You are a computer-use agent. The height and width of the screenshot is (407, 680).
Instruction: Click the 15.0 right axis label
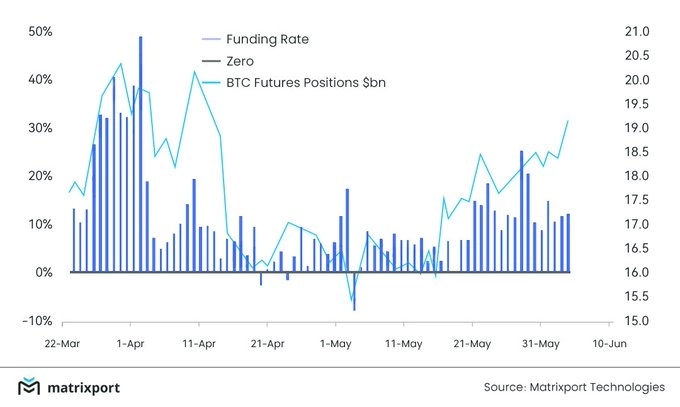coord(638,321)
